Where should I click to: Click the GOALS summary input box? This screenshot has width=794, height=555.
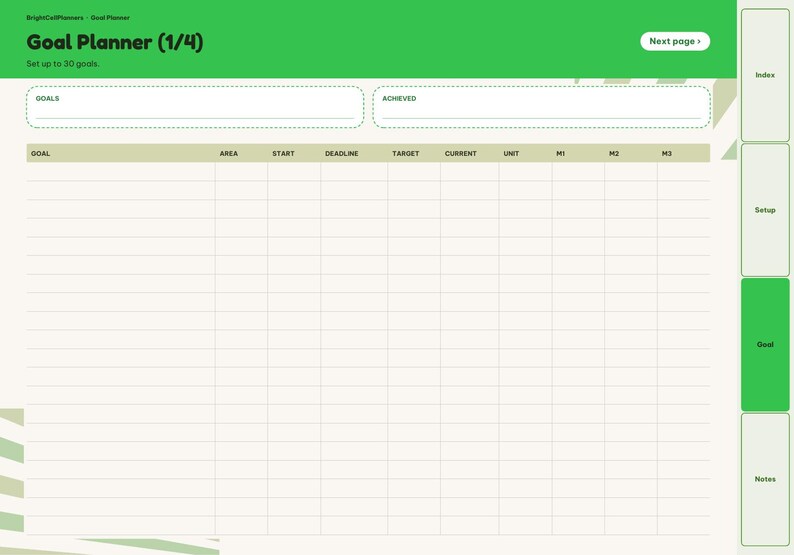point(195,107)
